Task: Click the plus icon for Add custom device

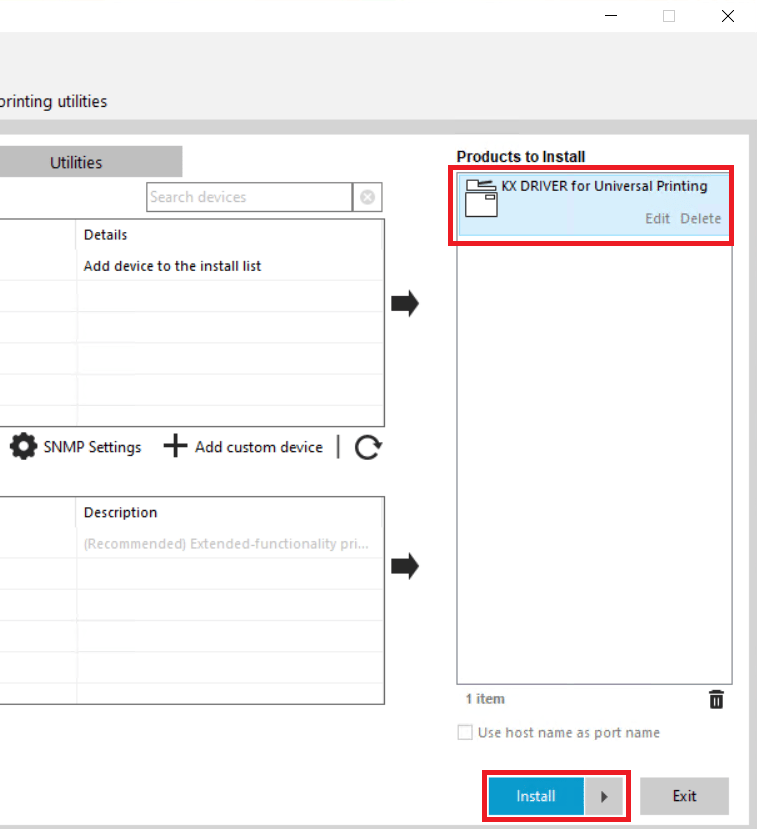Action: [x=175, y=446]
